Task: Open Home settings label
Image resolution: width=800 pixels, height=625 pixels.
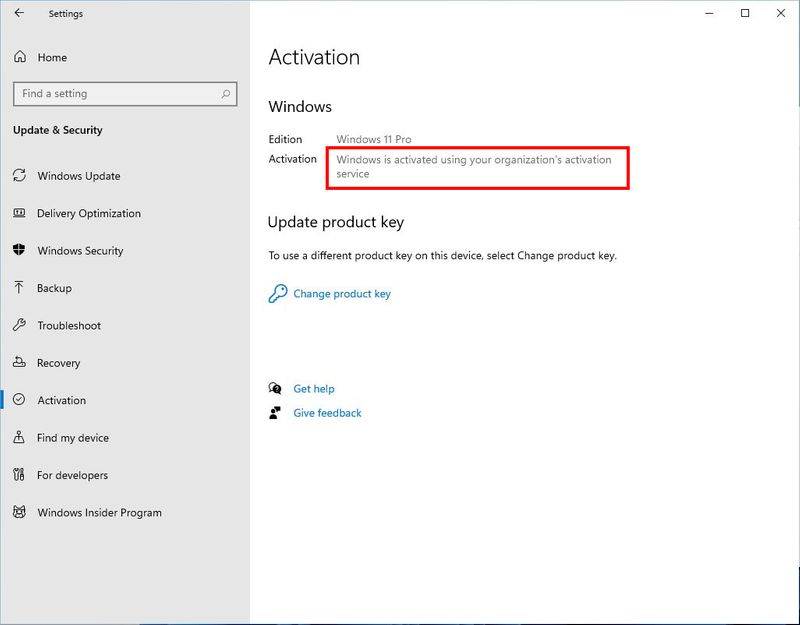Action: (x=52, y=58)
